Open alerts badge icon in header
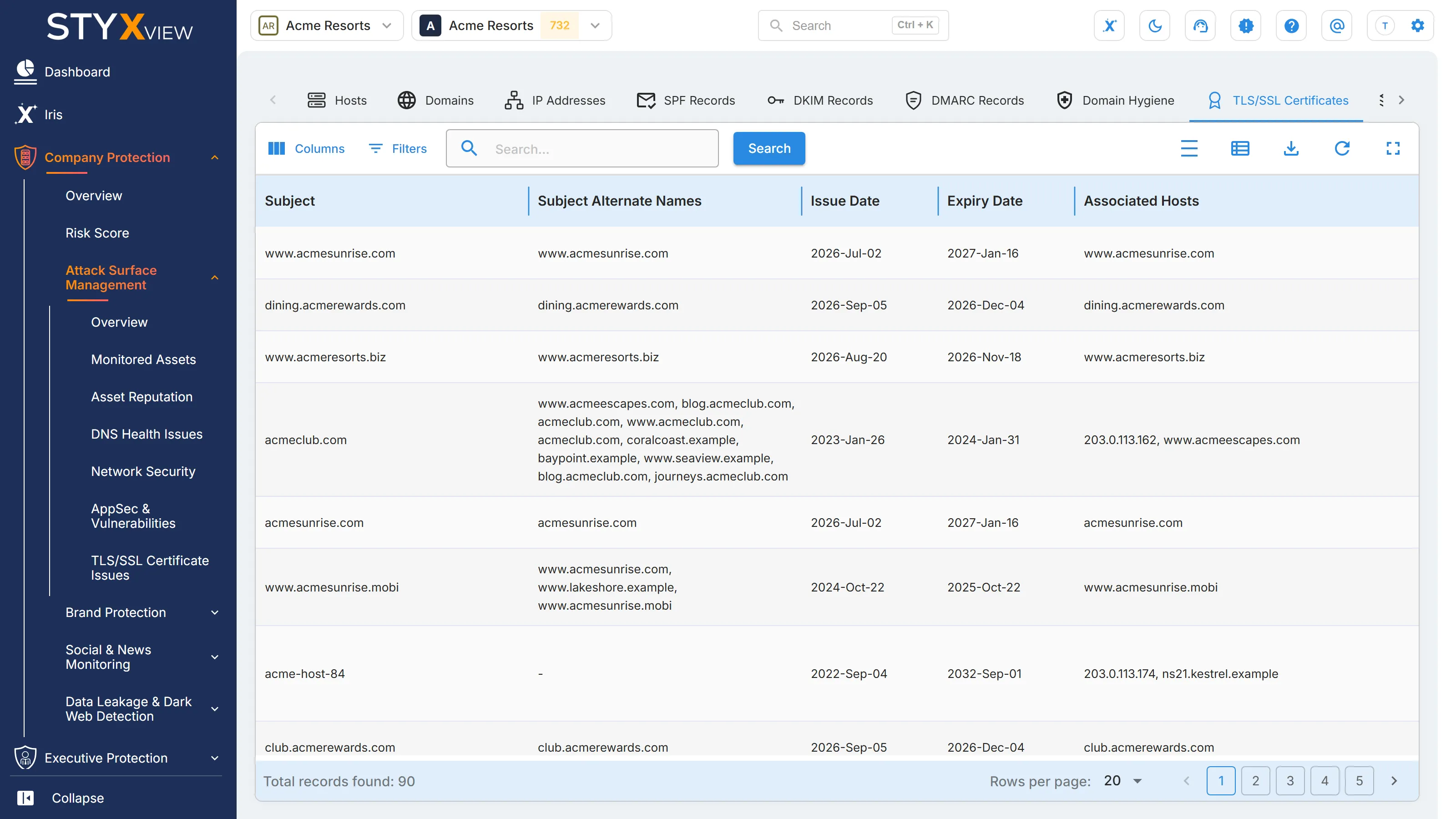 pyautogui.click(x=1246, y=25)
